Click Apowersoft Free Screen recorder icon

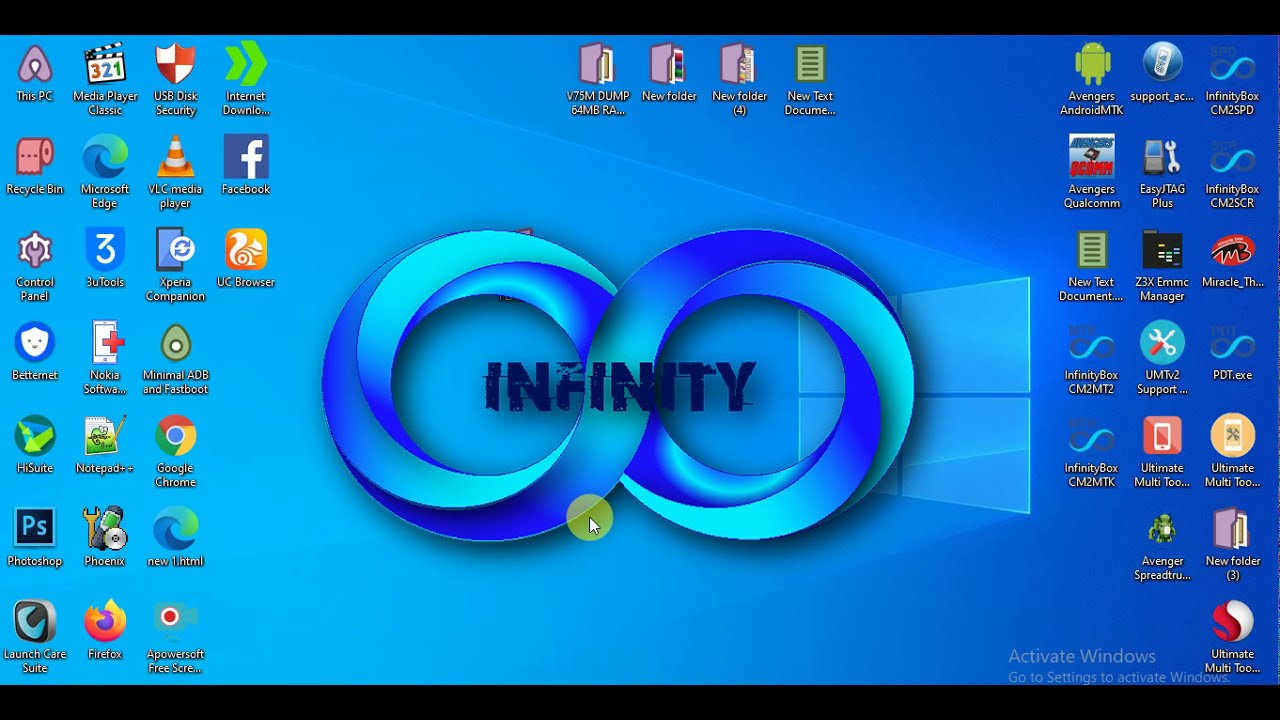click(175, 638)
